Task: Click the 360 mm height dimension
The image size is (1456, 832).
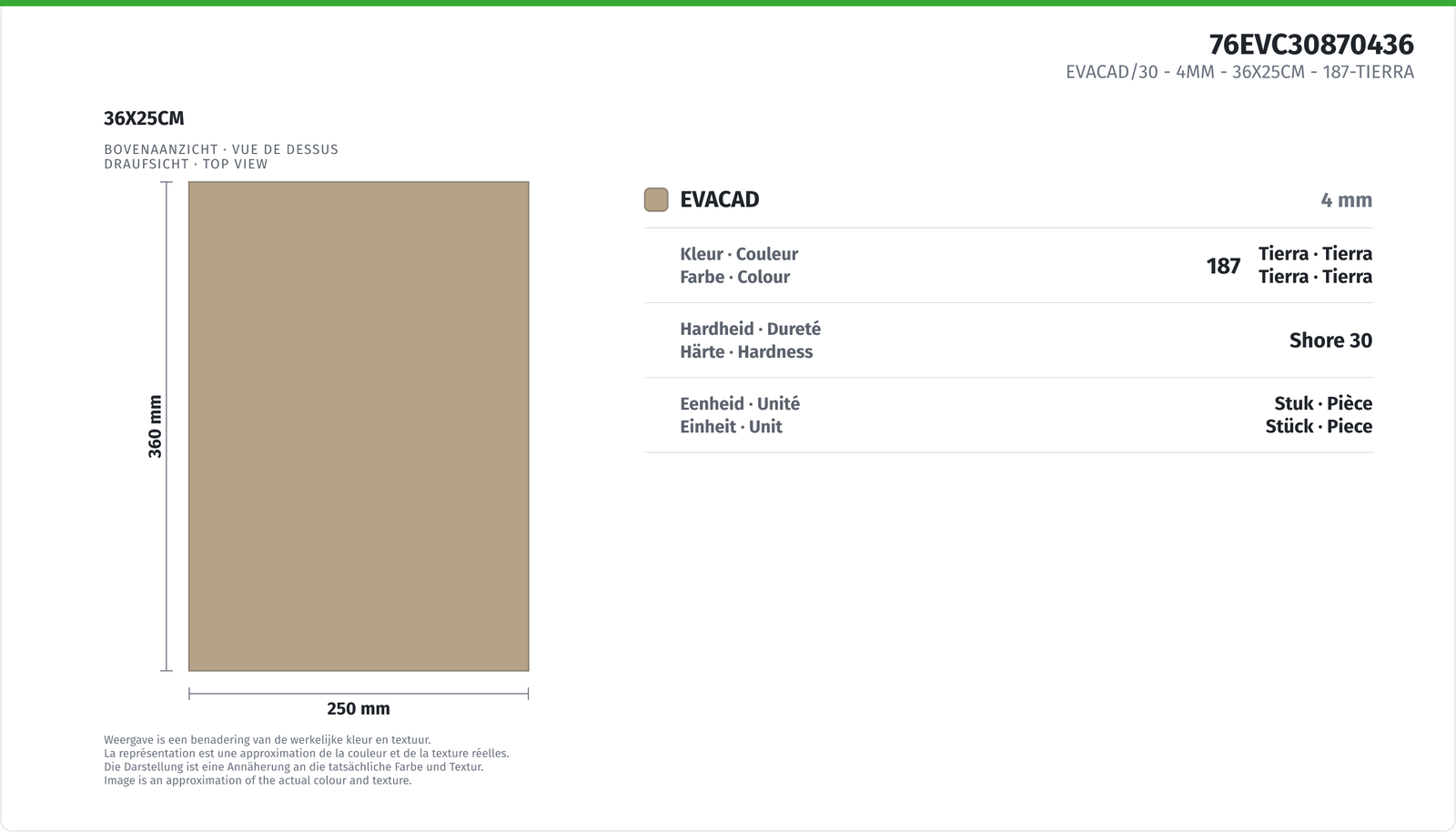Action: (155, 426)
